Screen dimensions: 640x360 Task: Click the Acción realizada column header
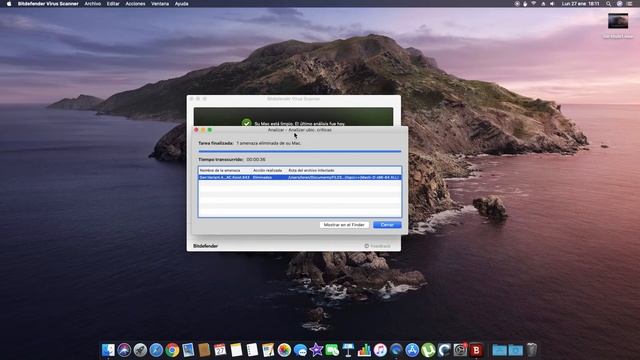(267, 170)
